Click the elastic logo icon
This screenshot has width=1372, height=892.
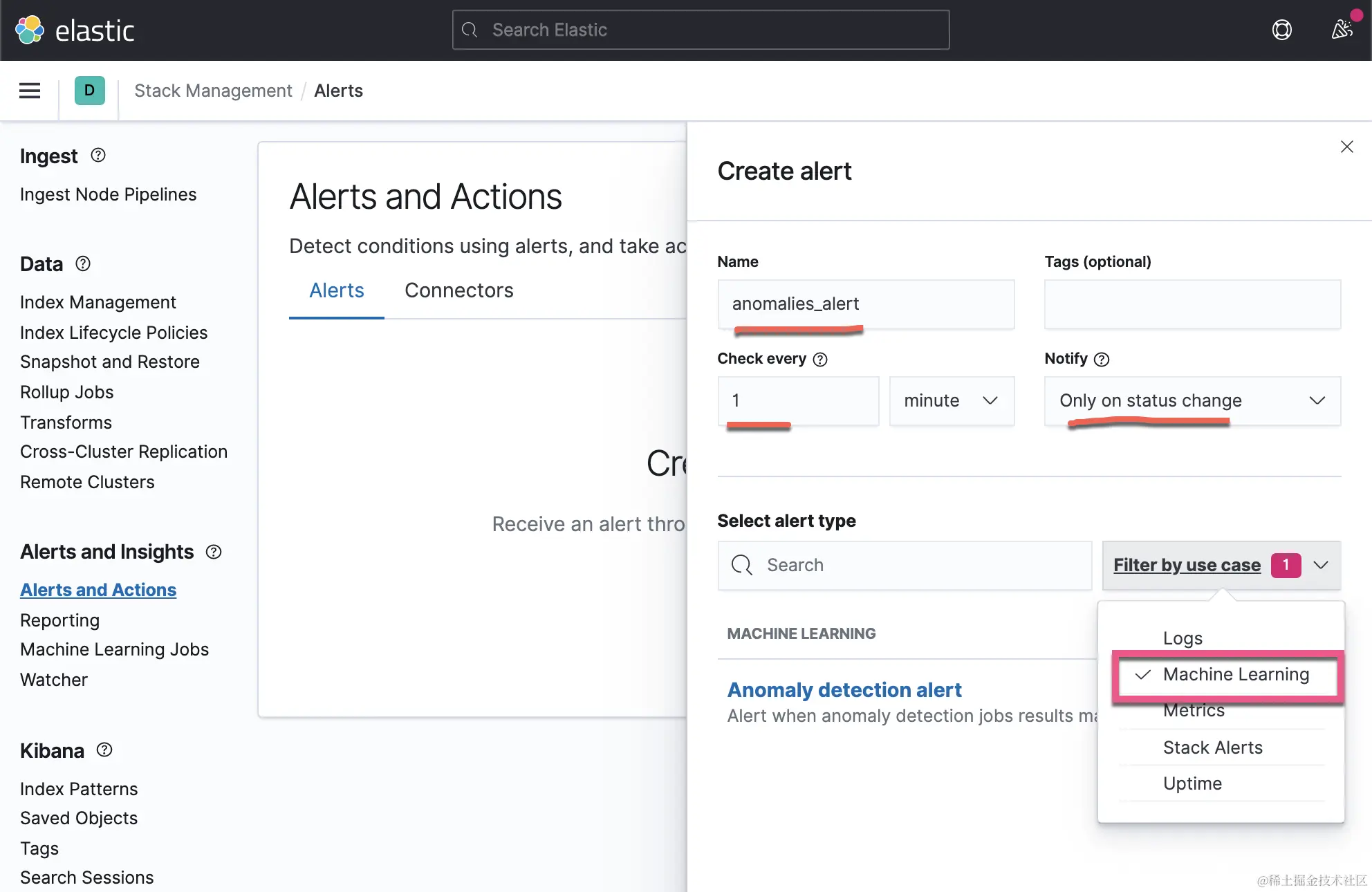pyautogui.click(x=30, y=30)
